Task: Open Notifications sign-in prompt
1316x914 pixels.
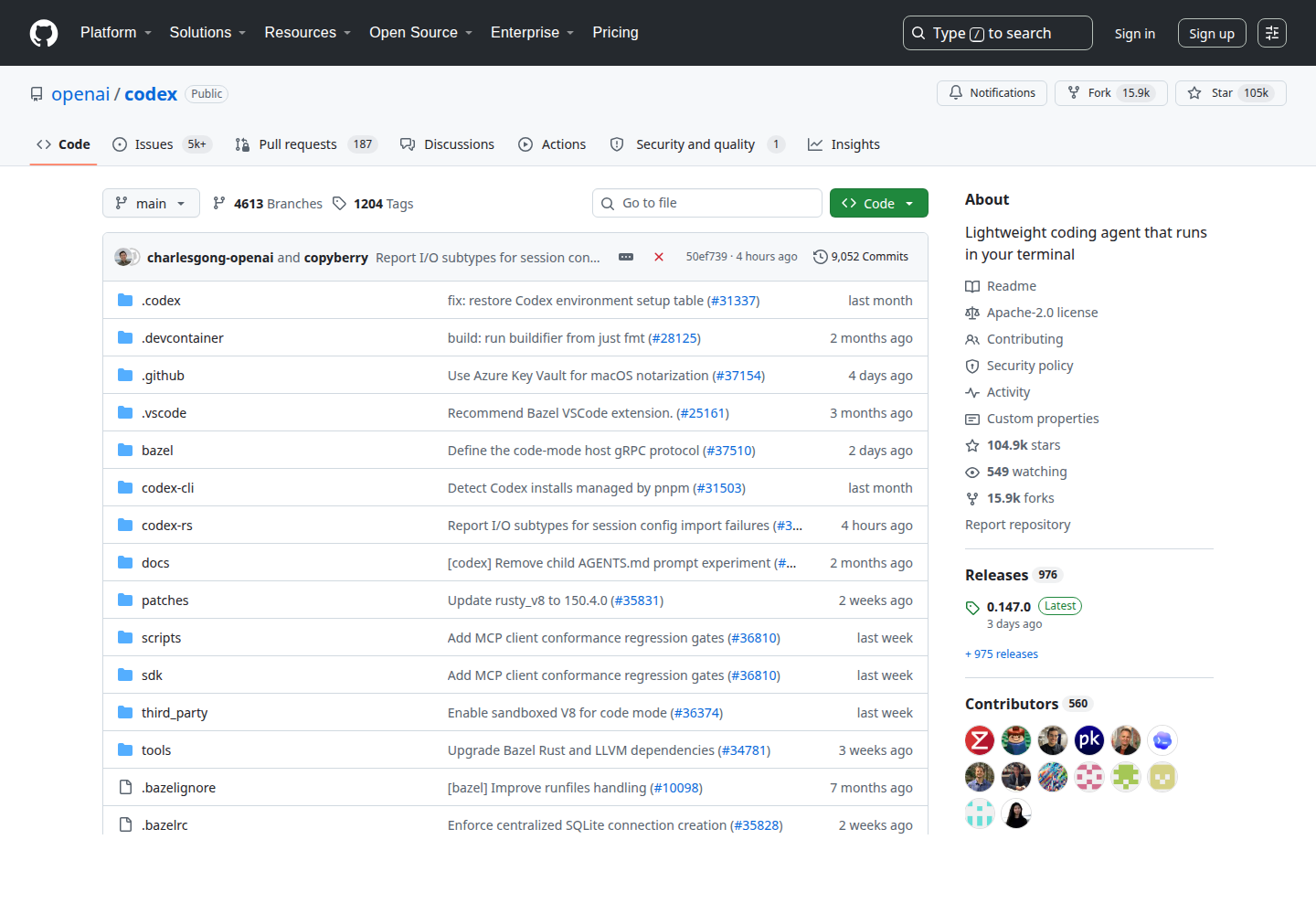Action: tap(992, 93)
